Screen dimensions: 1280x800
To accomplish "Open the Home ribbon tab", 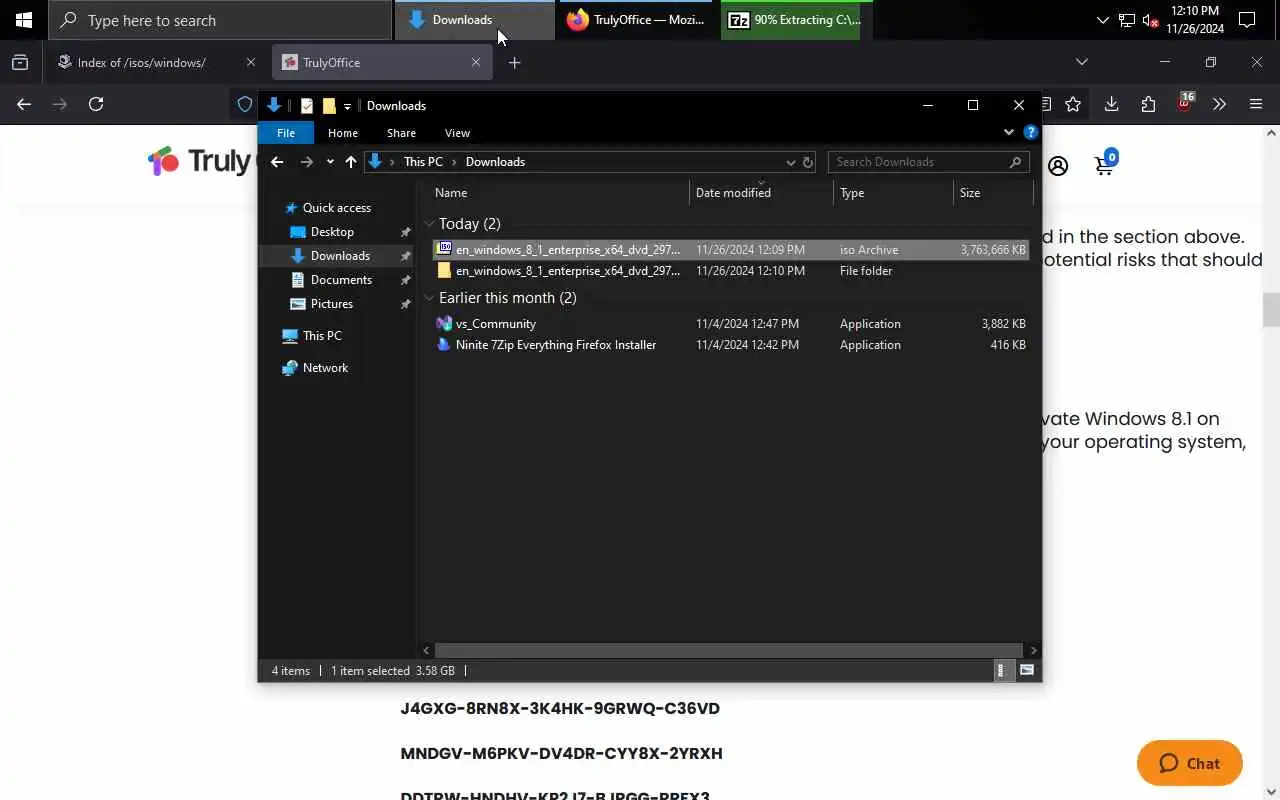I will (343, 133).
